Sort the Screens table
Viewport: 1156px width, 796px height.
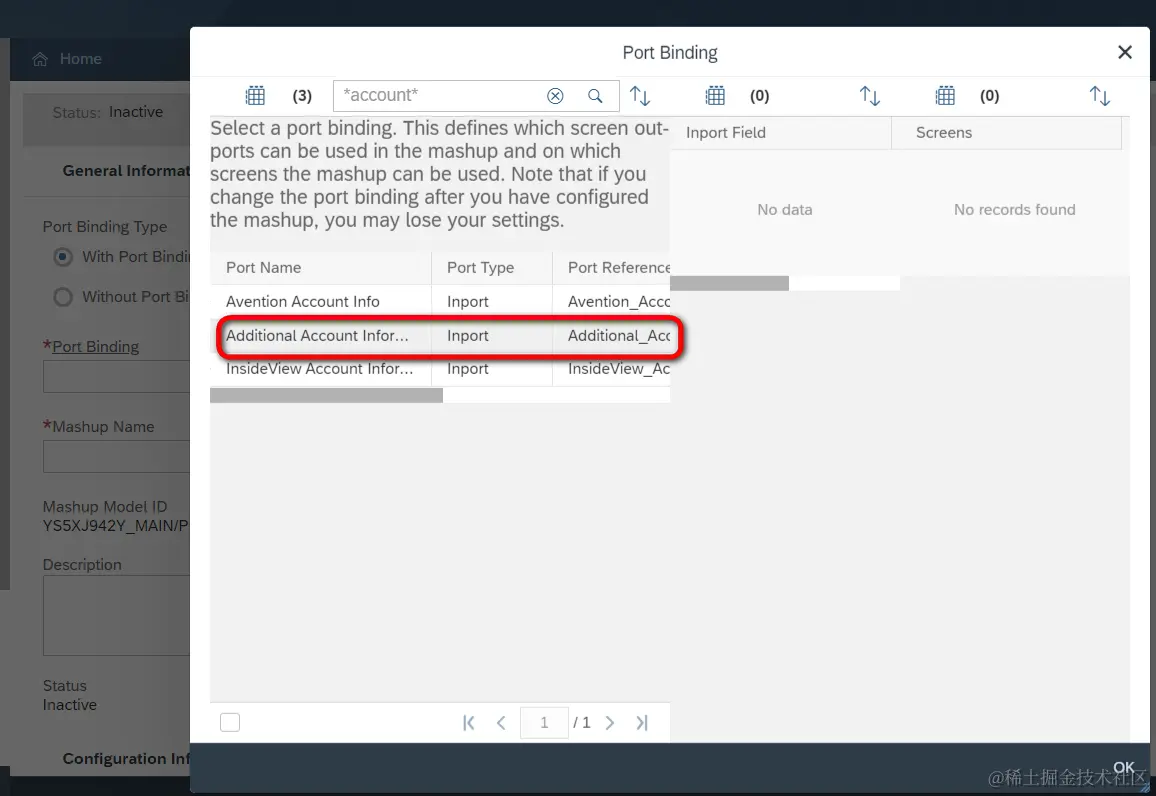point(1100,96)
